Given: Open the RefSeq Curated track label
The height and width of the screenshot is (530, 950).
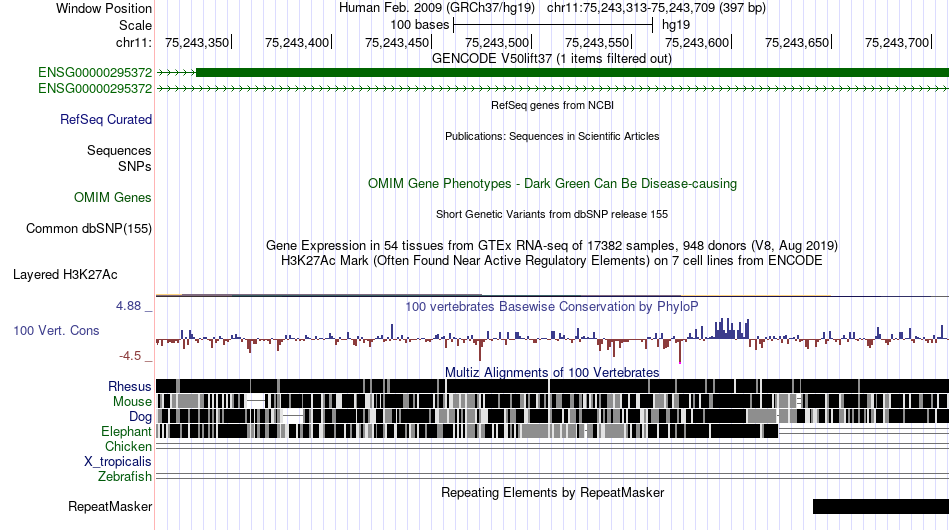Looking at the screenshot, I should pos(105,119).
